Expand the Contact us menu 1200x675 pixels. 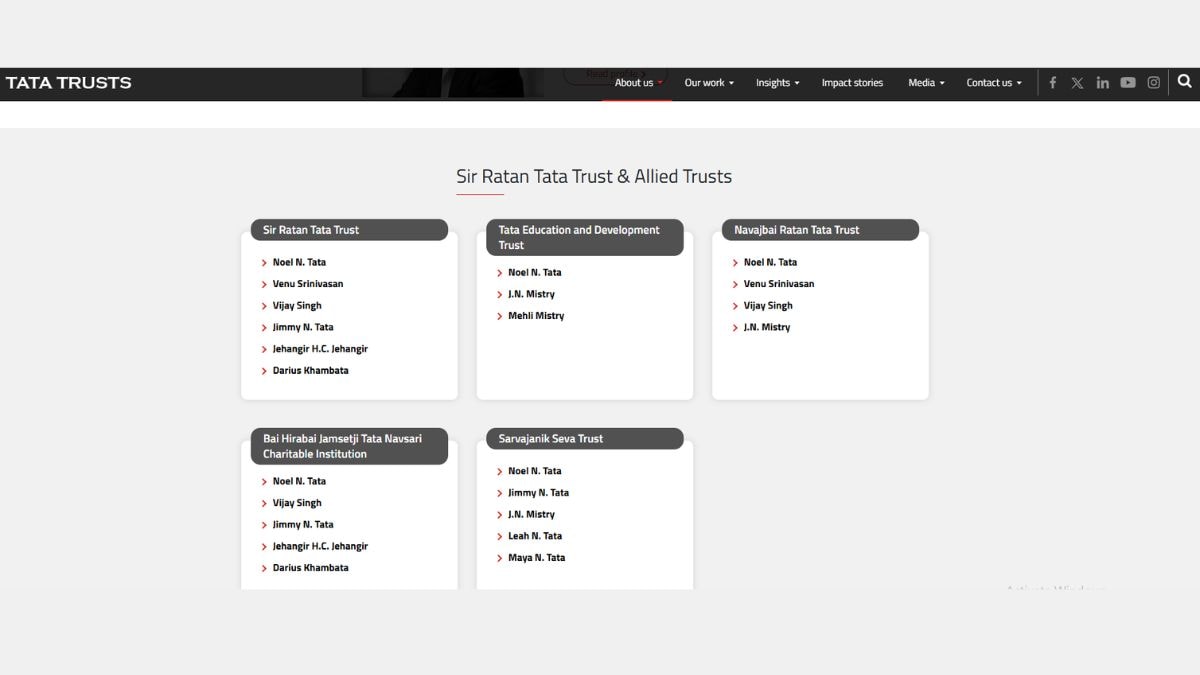click(994, 83)
